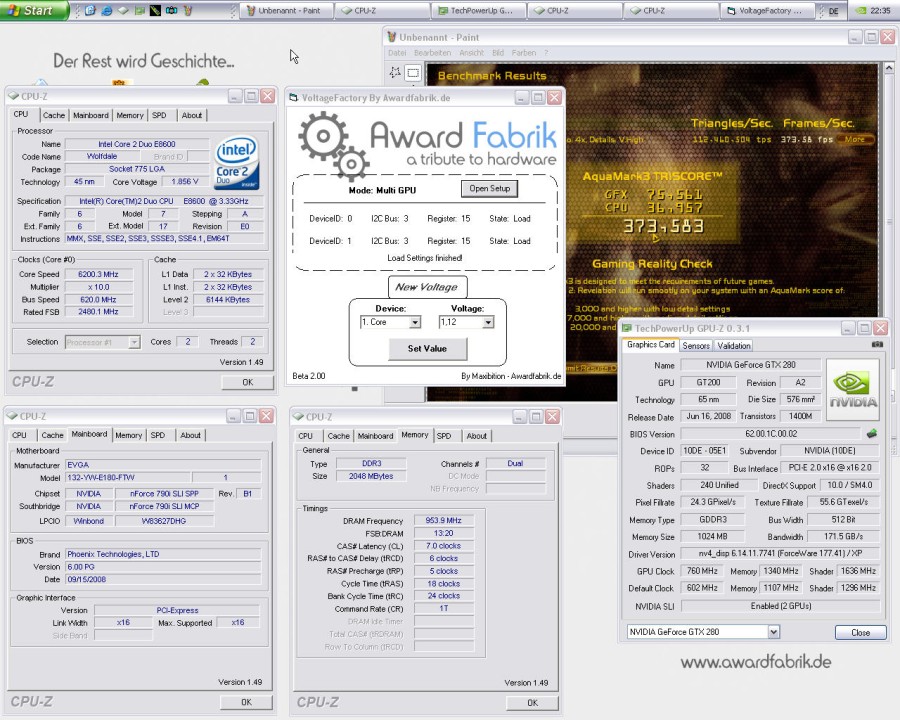Screen dimensions: 900x720
Task: Click the 'Intel Core 2 Duo E8600' name field
Action: [x=137, y=144]
